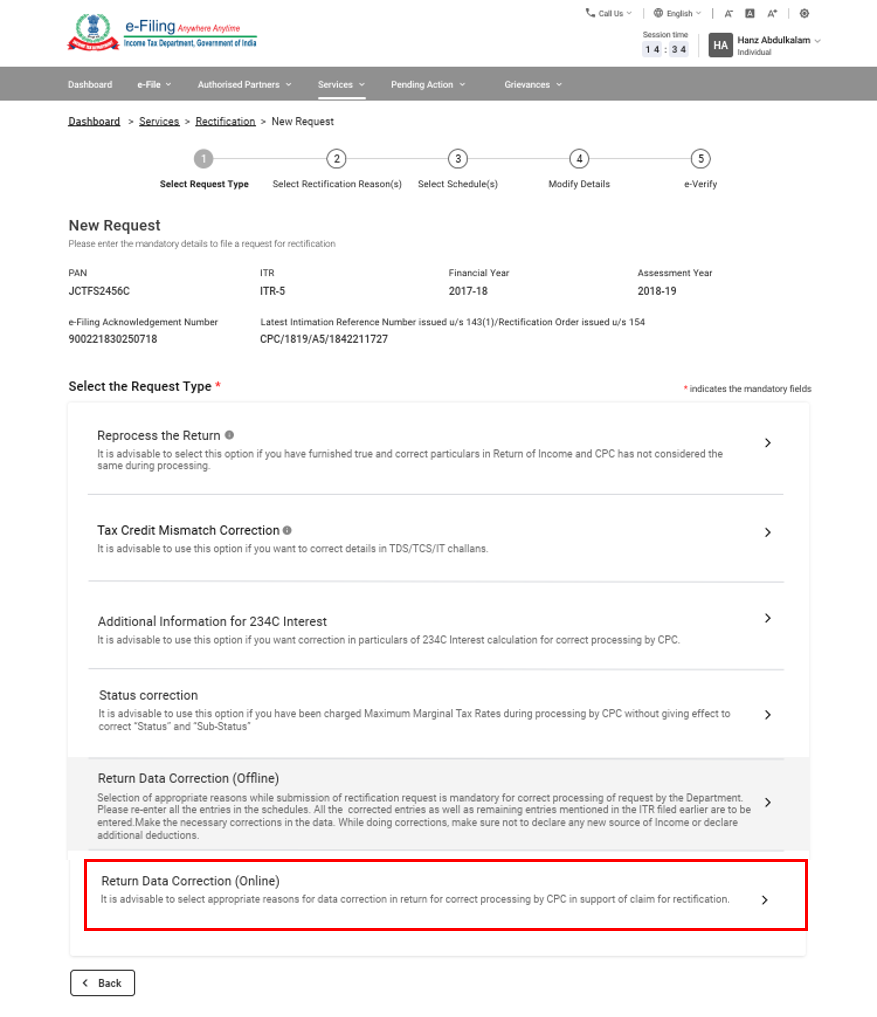Click step 2 Select Rectification Reason(s)
The image size is (877, 1017).
tap(337, 159)
